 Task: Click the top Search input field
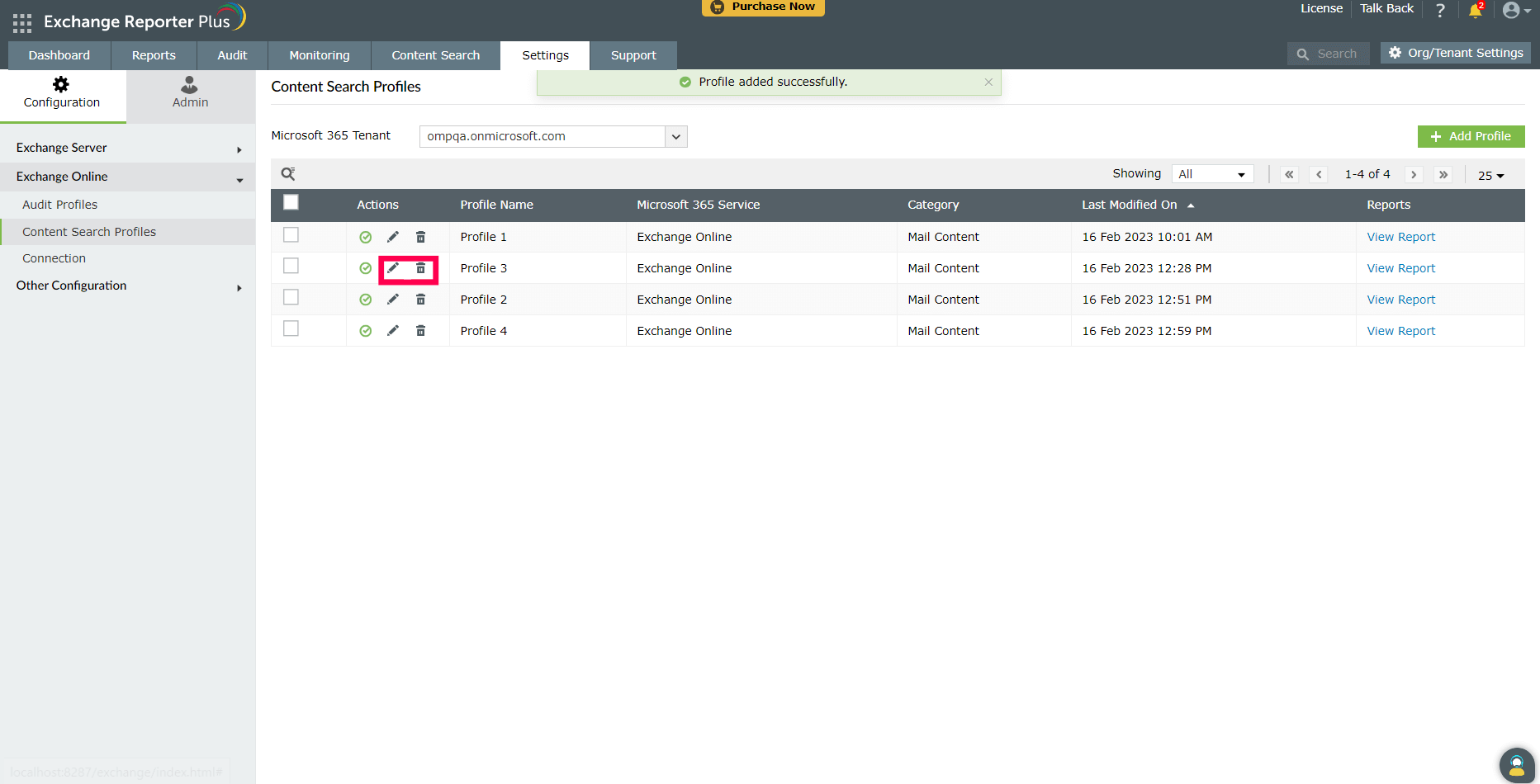click(1329, 54)
